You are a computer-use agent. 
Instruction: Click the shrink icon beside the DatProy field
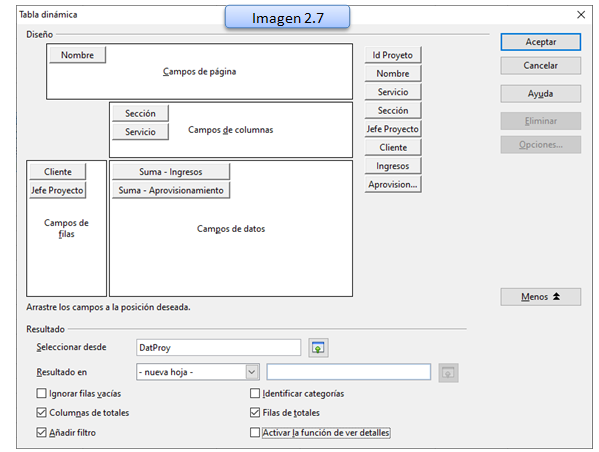(318, 348)
